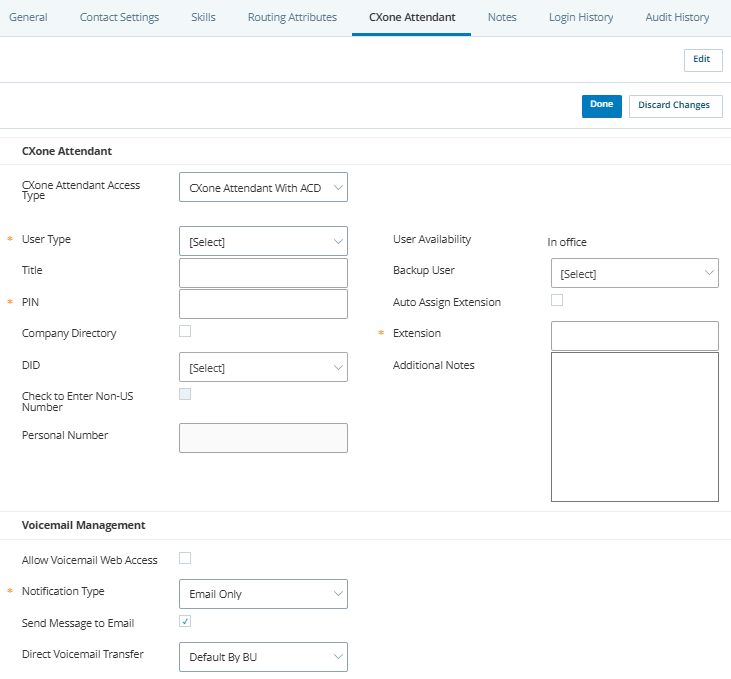Uncheck Send Message to Email
The height and width of the screenshot is (679, 731).
185,621
